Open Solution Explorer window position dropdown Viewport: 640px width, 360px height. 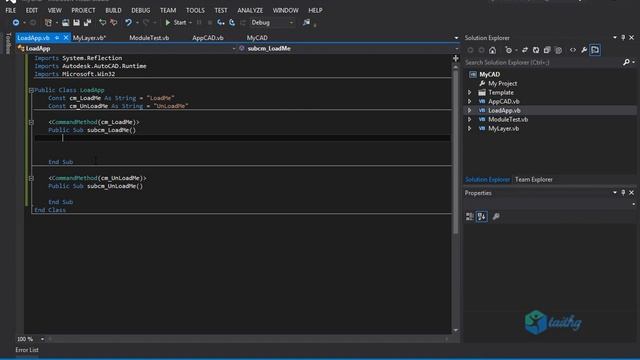[615, 38]
